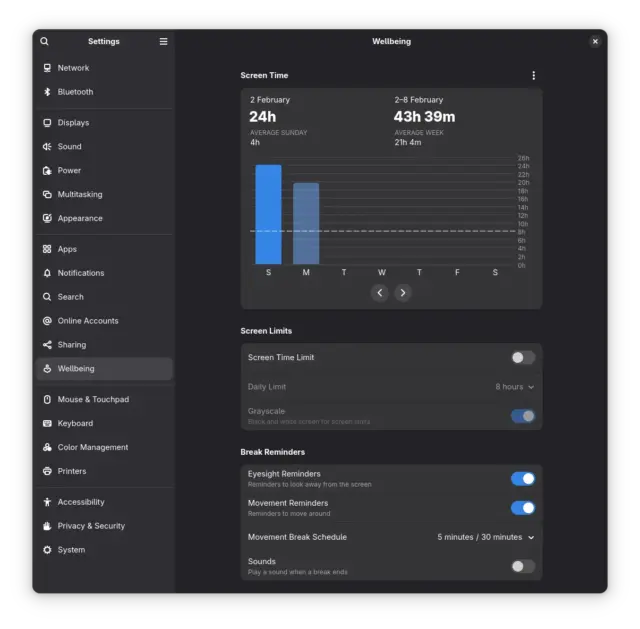Image resolution: width=640 pixels, height=629 pixels.
Task: Click the Accessibility figure icon
Action: click(x=47, y=502)
